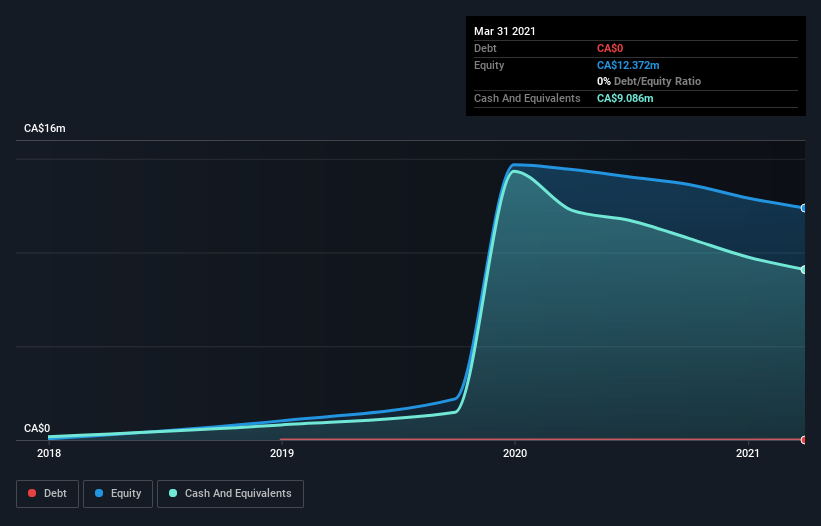Click the CA$9.086m cash value
This screenshot has width=821, height=526.
[625, 98]
